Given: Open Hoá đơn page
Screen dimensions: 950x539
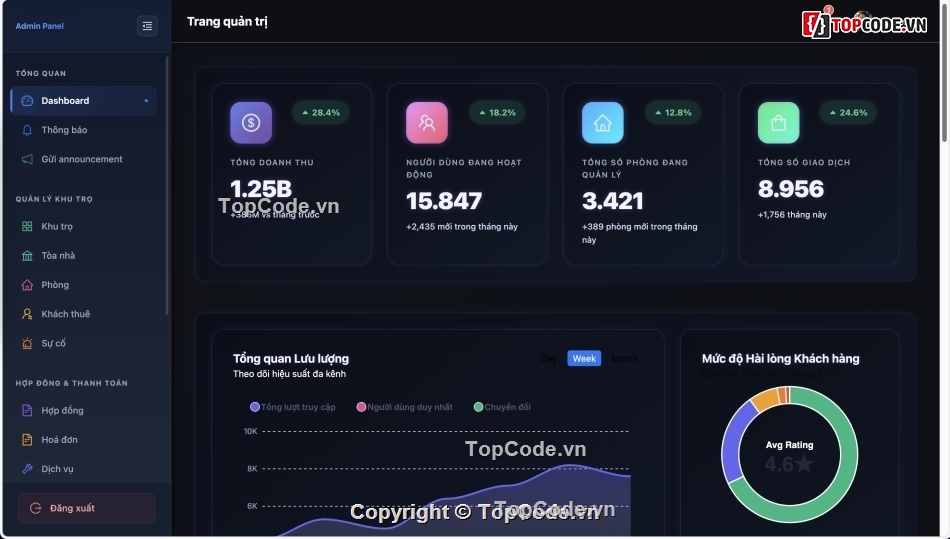Looking at the screenshot, I should pos(84,439).
